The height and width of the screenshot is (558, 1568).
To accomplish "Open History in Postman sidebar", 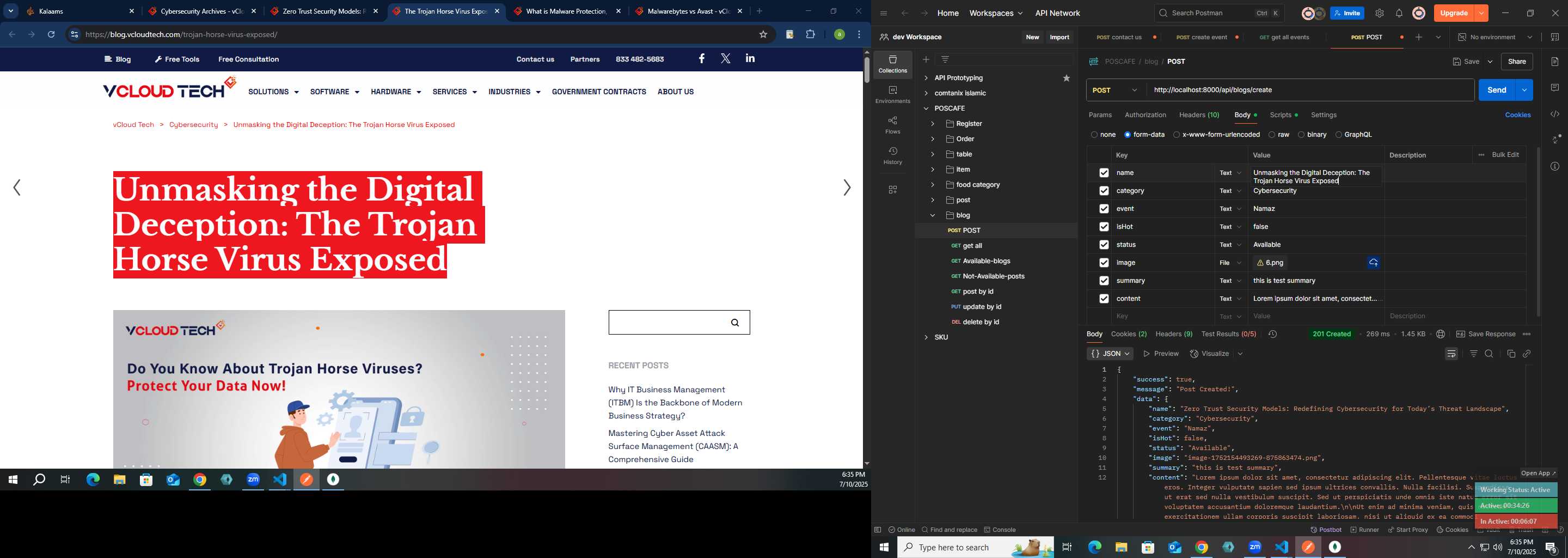I will 892,156.
